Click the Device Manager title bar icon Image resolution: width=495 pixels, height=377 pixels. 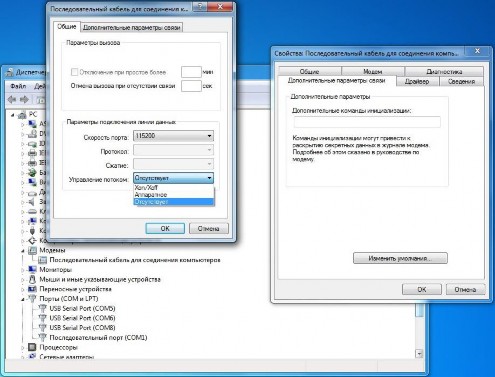(10, 72)
